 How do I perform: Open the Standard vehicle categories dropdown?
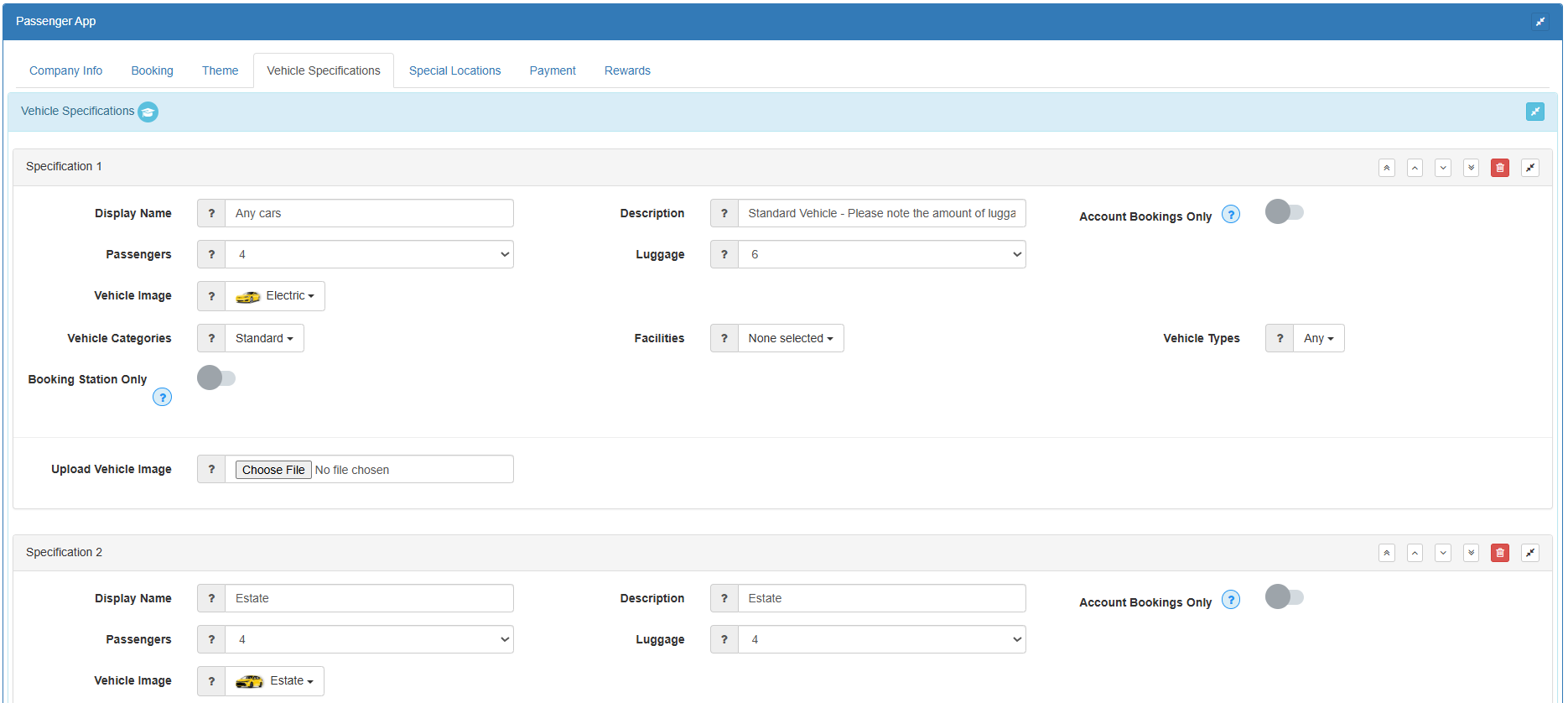[264, 338]
